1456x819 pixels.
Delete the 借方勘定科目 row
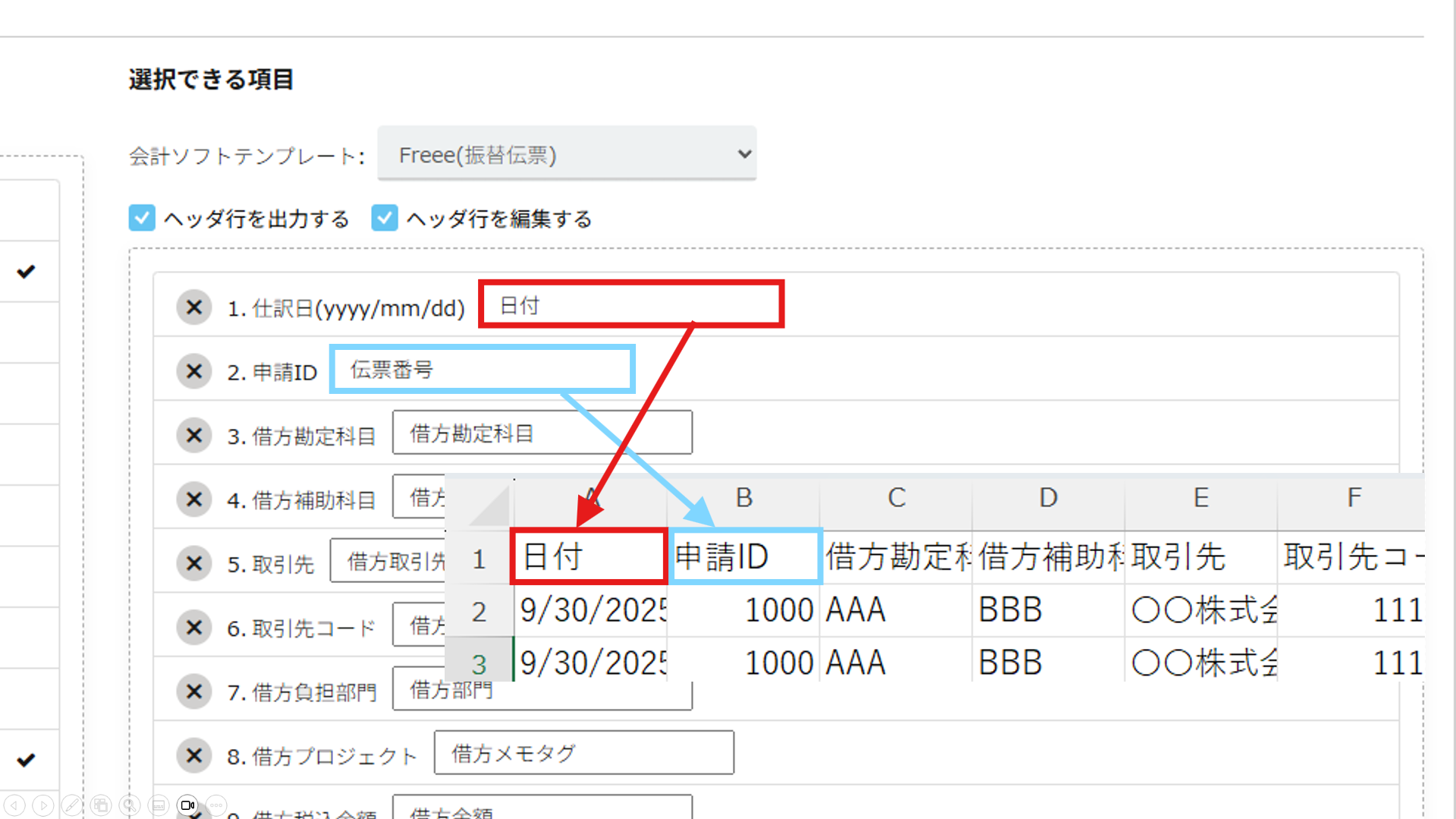[194, 436]
